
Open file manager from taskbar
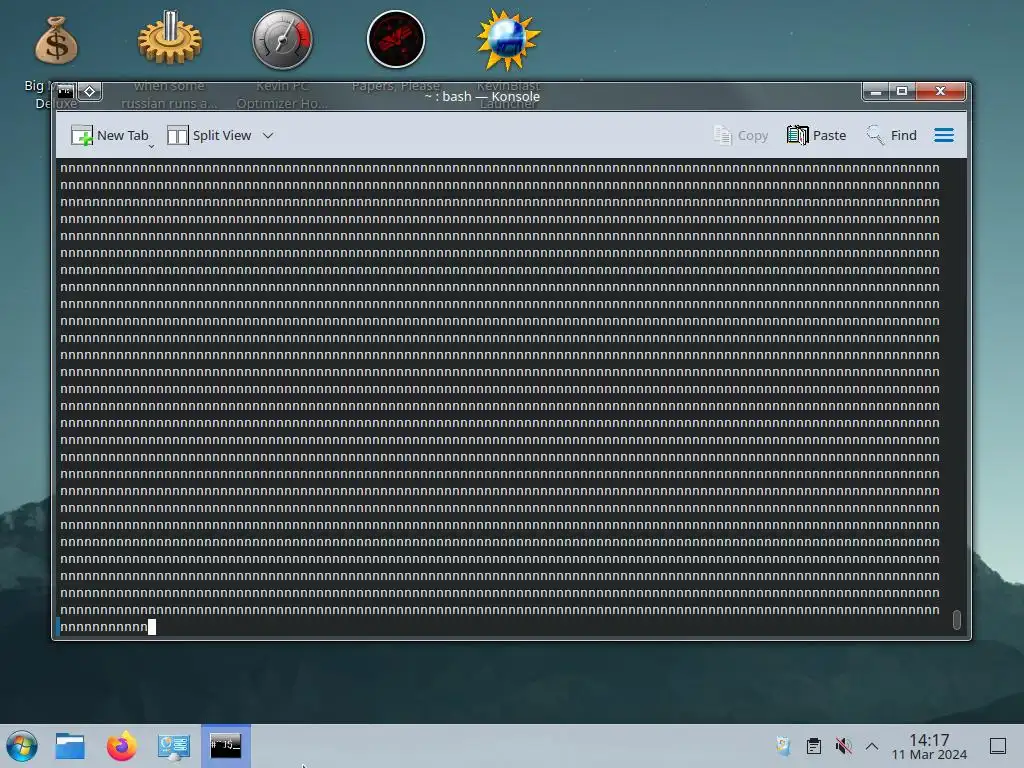(70, 746)
